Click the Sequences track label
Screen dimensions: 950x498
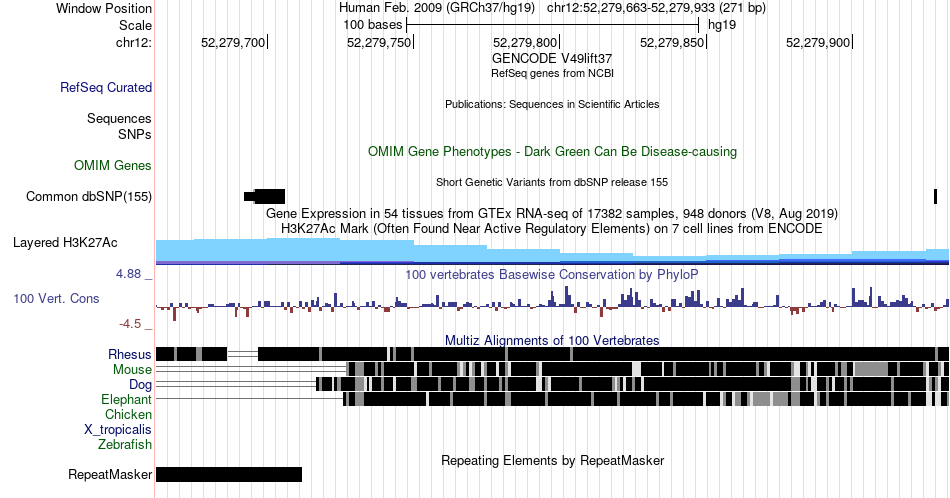[119, 118]
